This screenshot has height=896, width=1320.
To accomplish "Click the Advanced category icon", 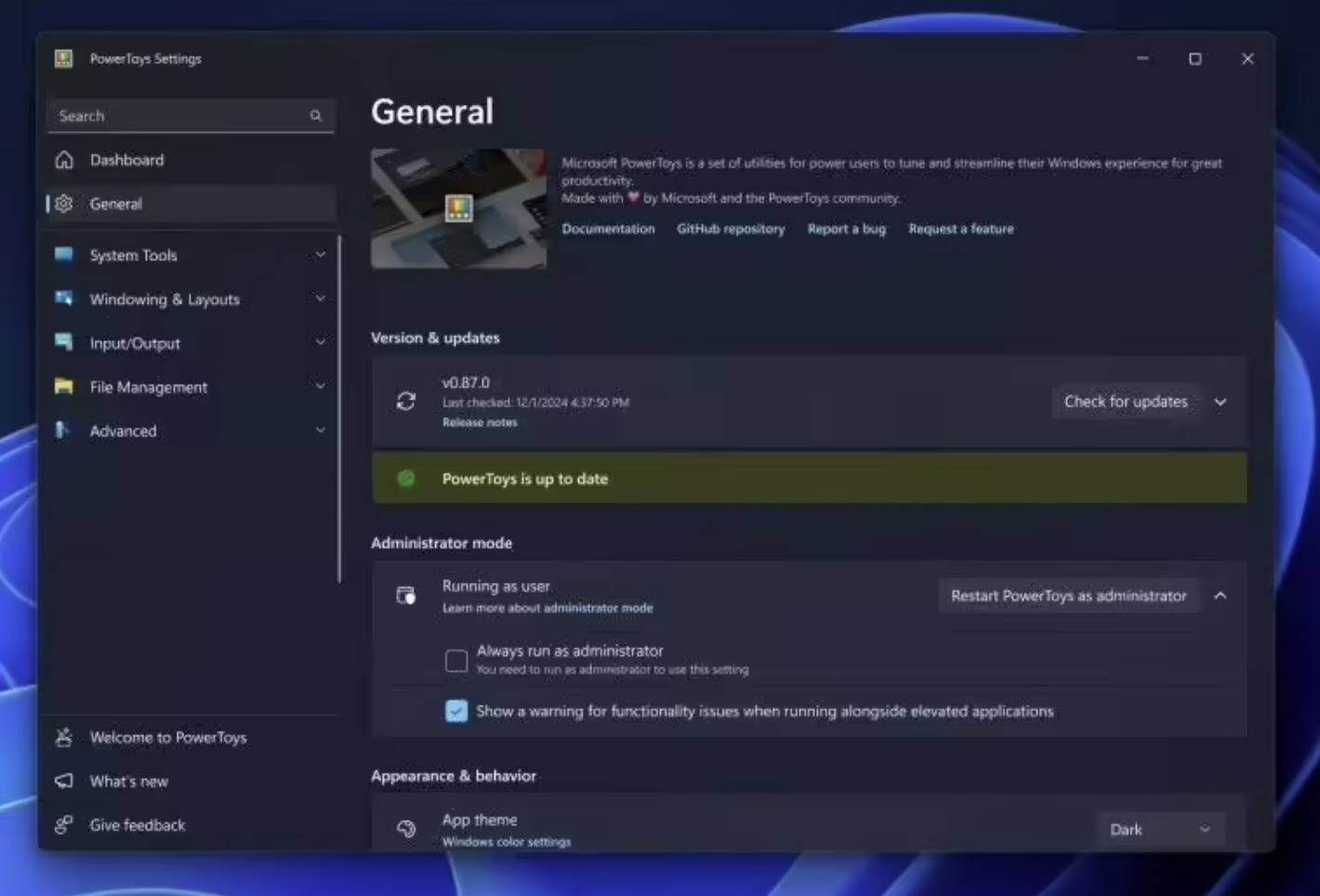I will pyautogui.click(x=62, y=429).
